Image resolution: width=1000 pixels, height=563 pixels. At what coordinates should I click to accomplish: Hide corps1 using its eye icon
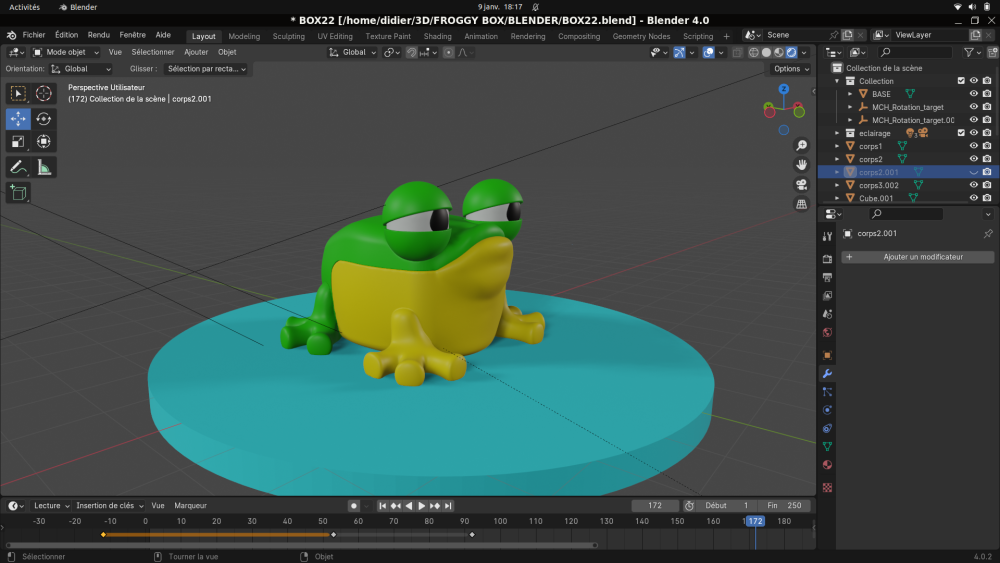(x=973, y=146)
